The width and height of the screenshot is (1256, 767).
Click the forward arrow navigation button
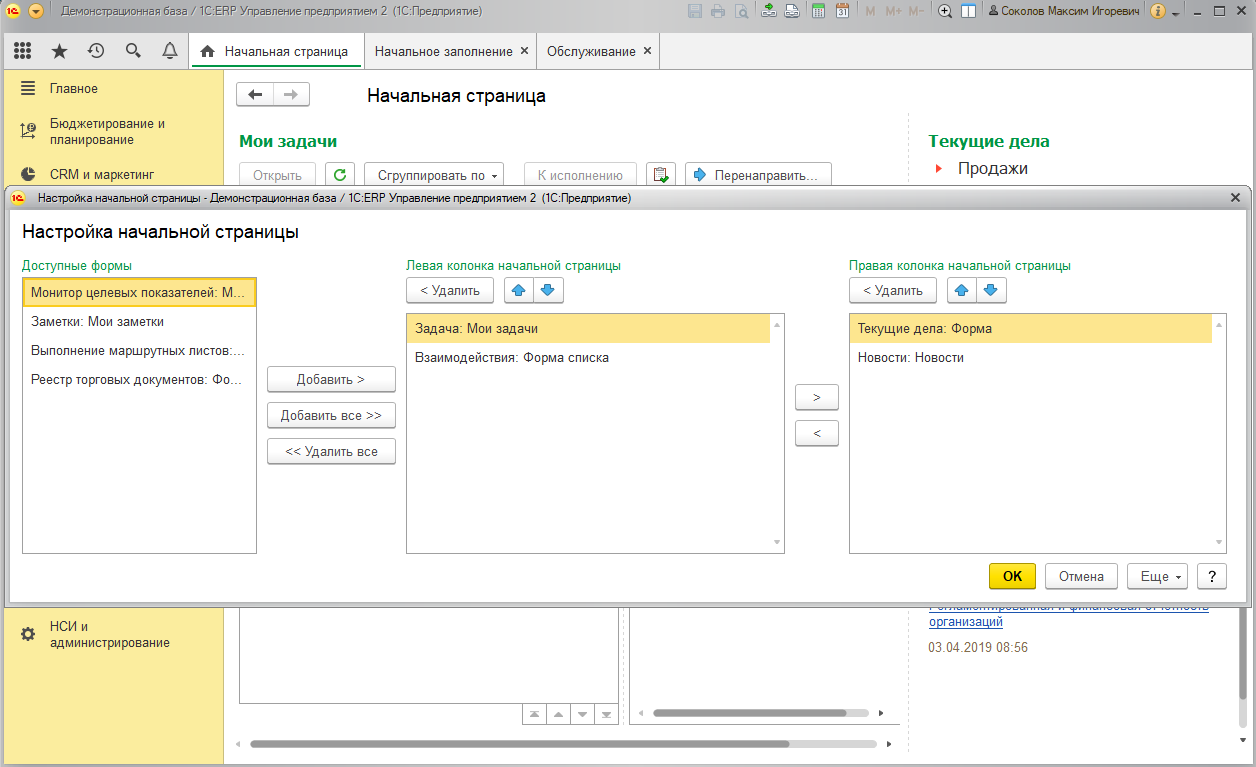[x=291, y=94]
